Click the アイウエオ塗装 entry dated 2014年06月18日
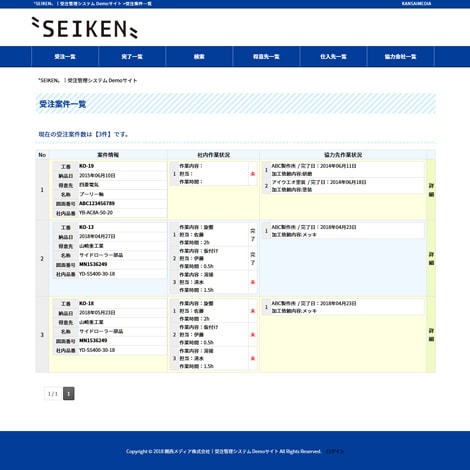Screen dimensions: 470x470 coord(343,186)
